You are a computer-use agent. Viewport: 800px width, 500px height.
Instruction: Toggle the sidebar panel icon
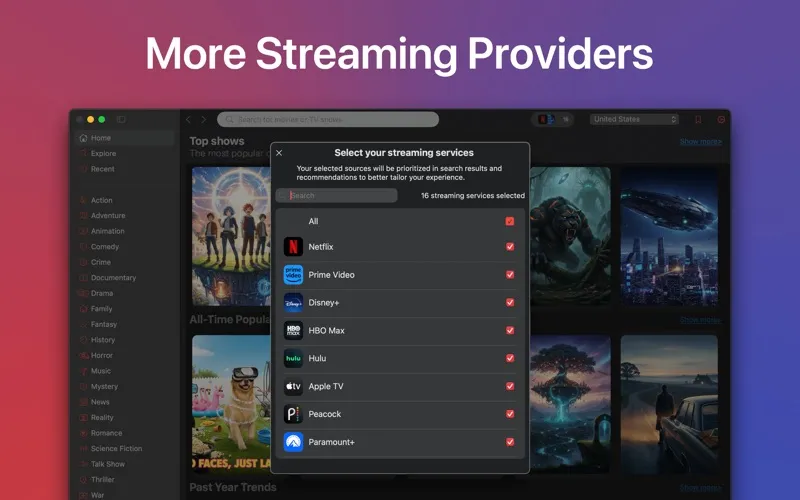coord(121,119)
